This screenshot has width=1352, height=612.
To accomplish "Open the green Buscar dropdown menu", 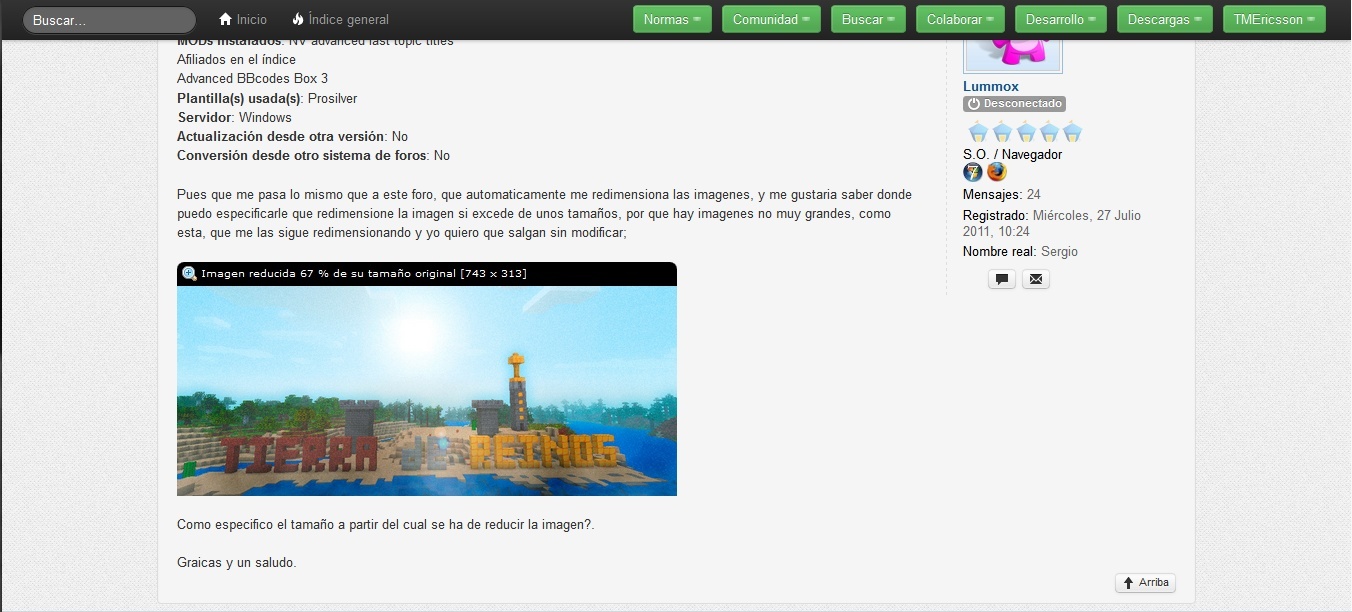I will [x=868, y=19].
